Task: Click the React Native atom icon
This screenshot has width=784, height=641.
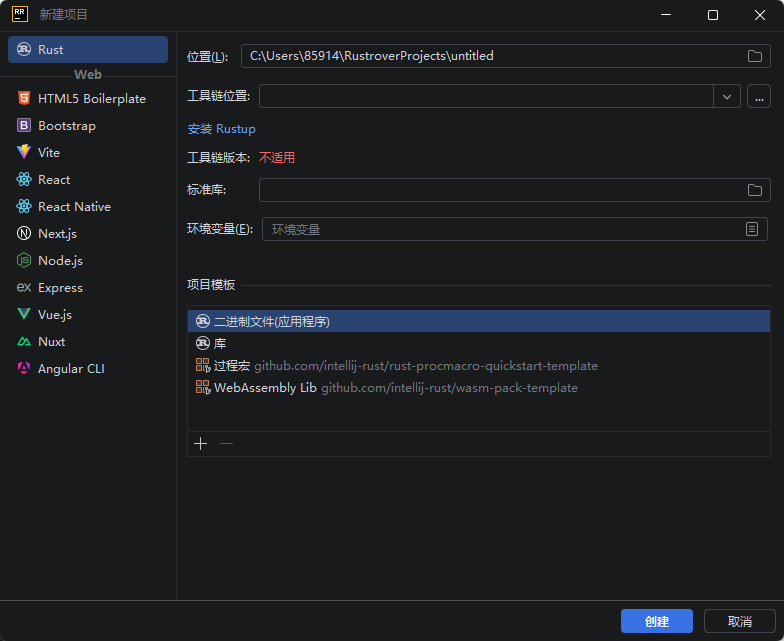Action: pos(24,206)
